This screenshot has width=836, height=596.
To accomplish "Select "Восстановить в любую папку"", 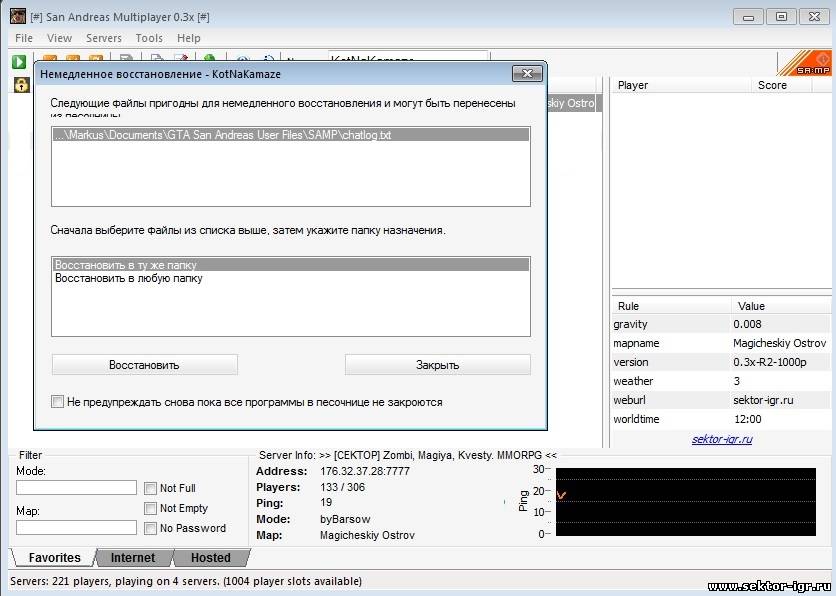I will point(291,278).
